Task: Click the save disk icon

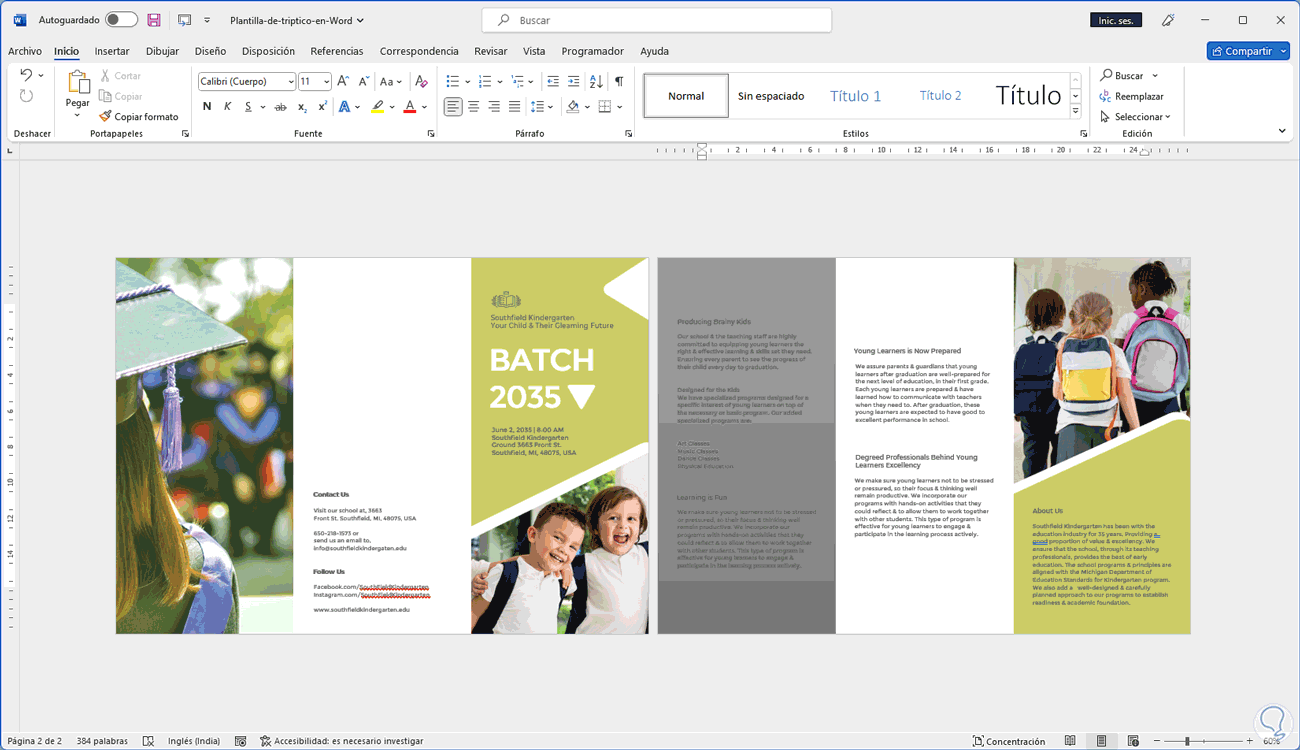Action: 154,20
